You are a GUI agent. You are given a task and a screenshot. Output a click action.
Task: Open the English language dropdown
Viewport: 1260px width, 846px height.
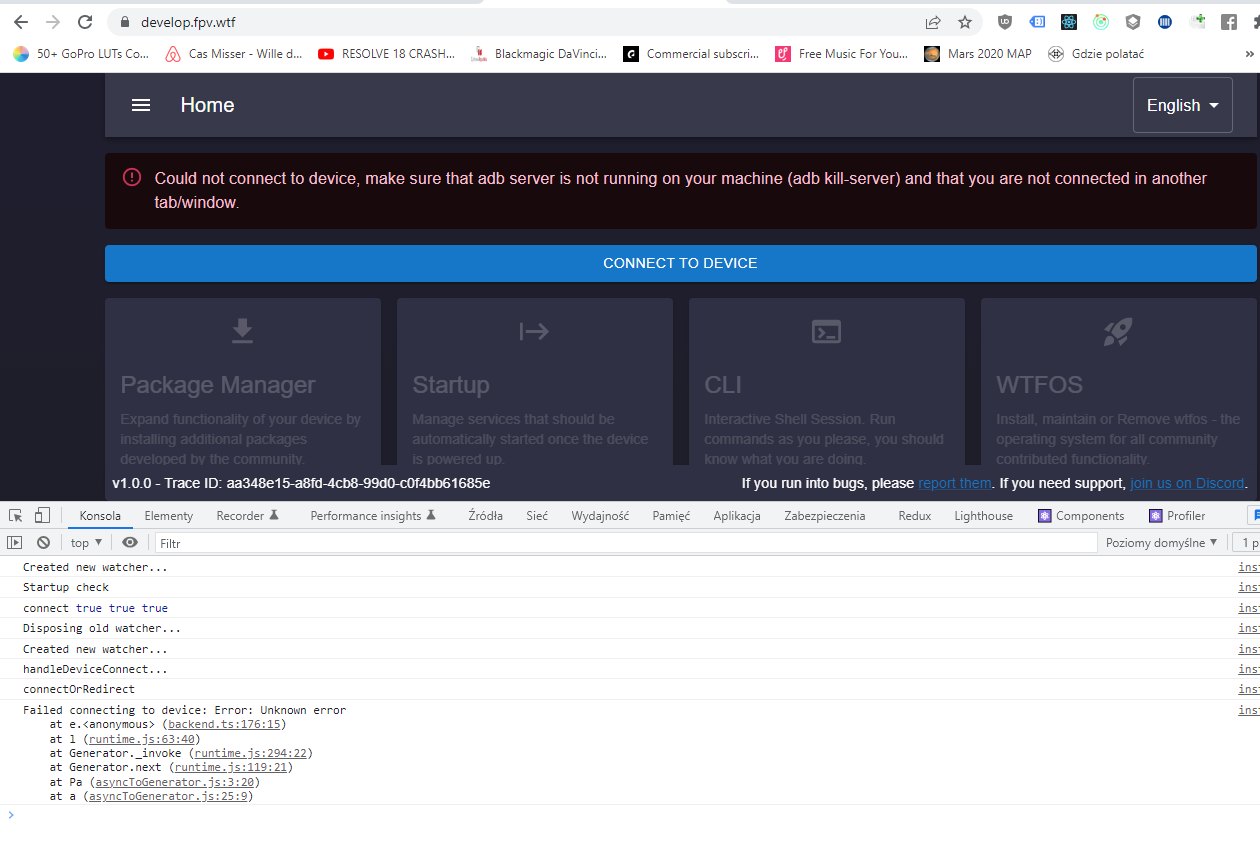click(x=1182, y=105)
